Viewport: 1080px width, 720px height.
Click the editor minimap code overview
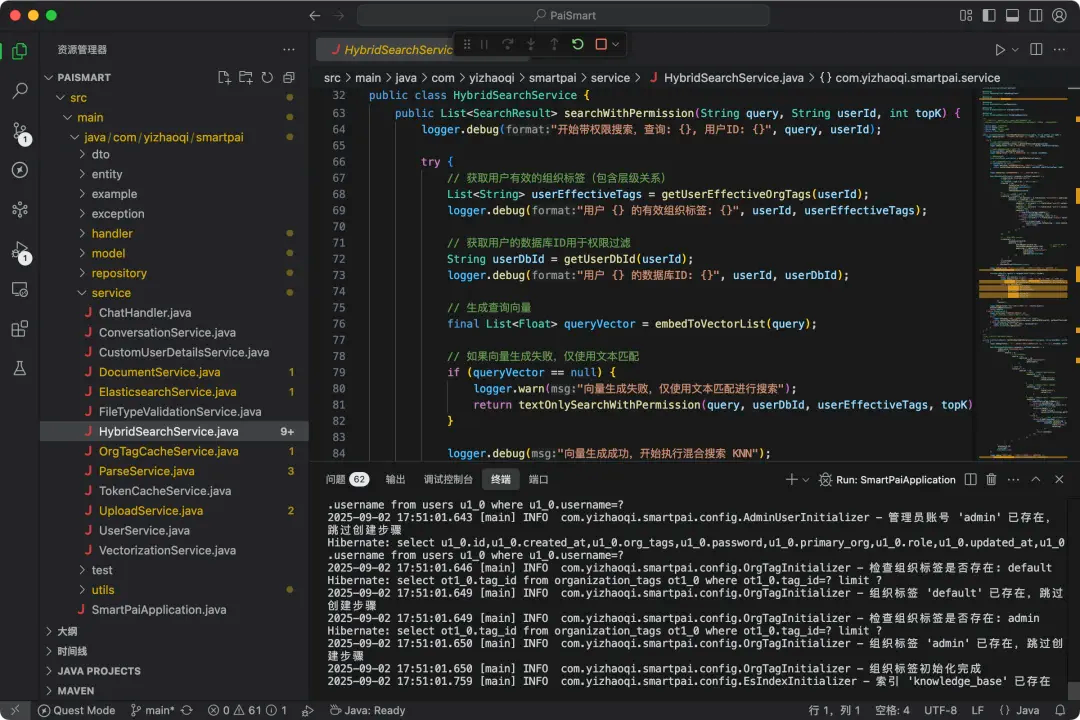(x=1020, y=200)
